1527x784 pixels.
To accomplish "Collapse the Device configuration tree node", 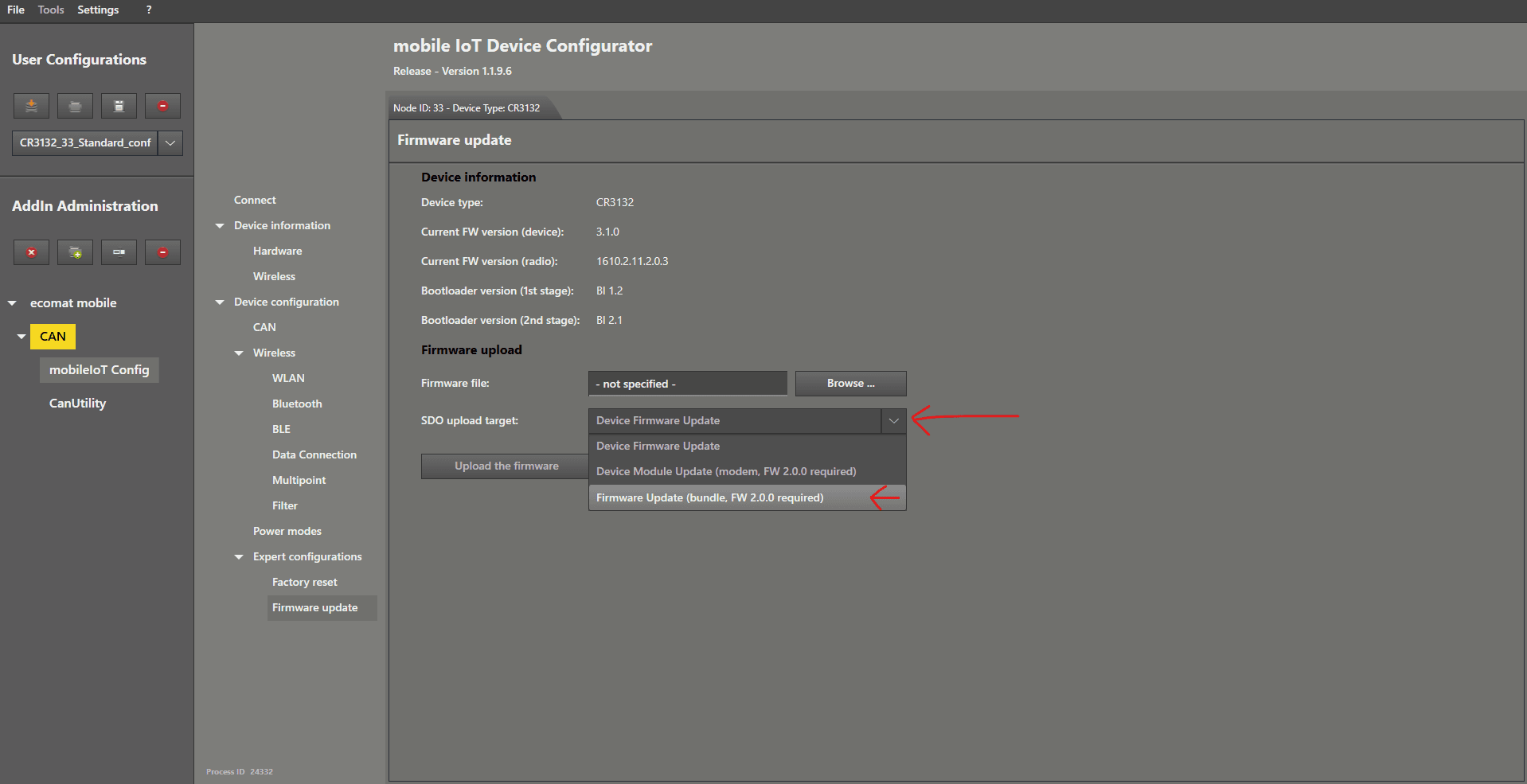I will (x=220, y=302).
